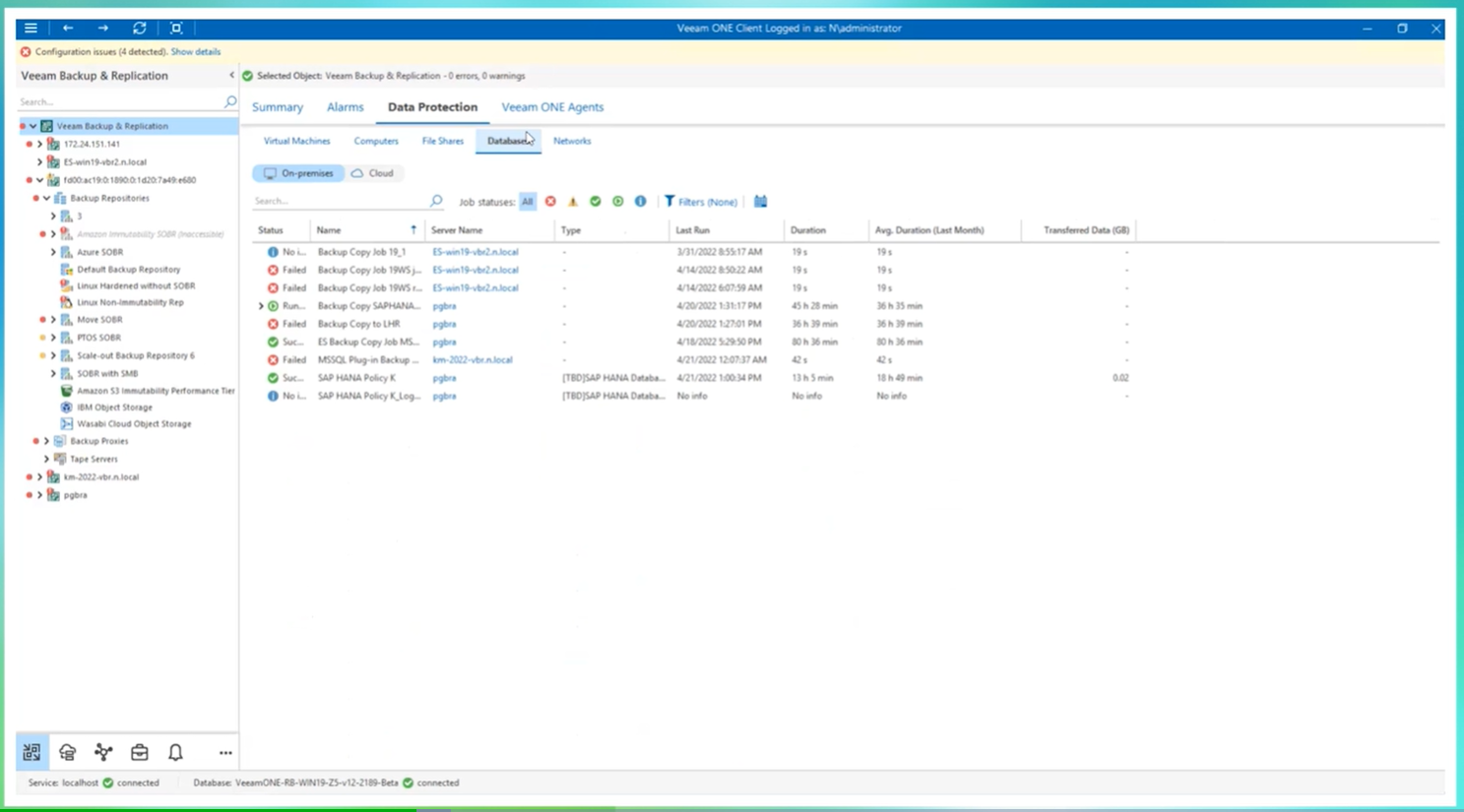Expand the Backup Proxies node

[x=46, y=441]
